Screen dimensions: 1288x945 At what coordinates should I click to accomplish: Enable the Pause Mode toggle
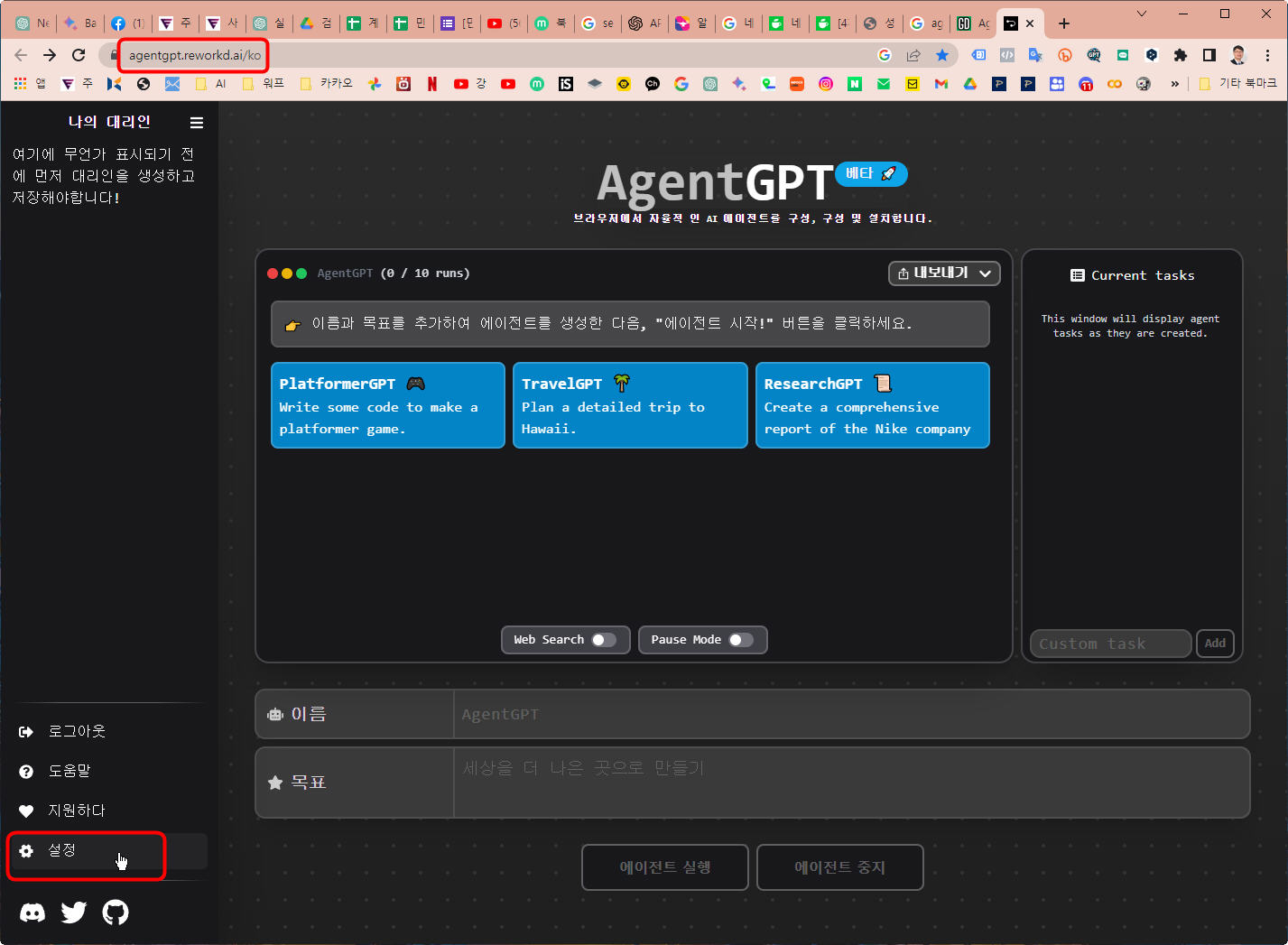click(740, 639)
